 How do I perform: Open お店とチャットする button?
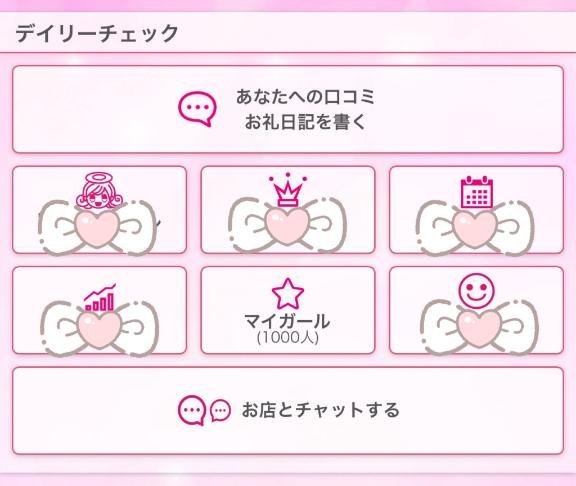(x=288, y=411)
